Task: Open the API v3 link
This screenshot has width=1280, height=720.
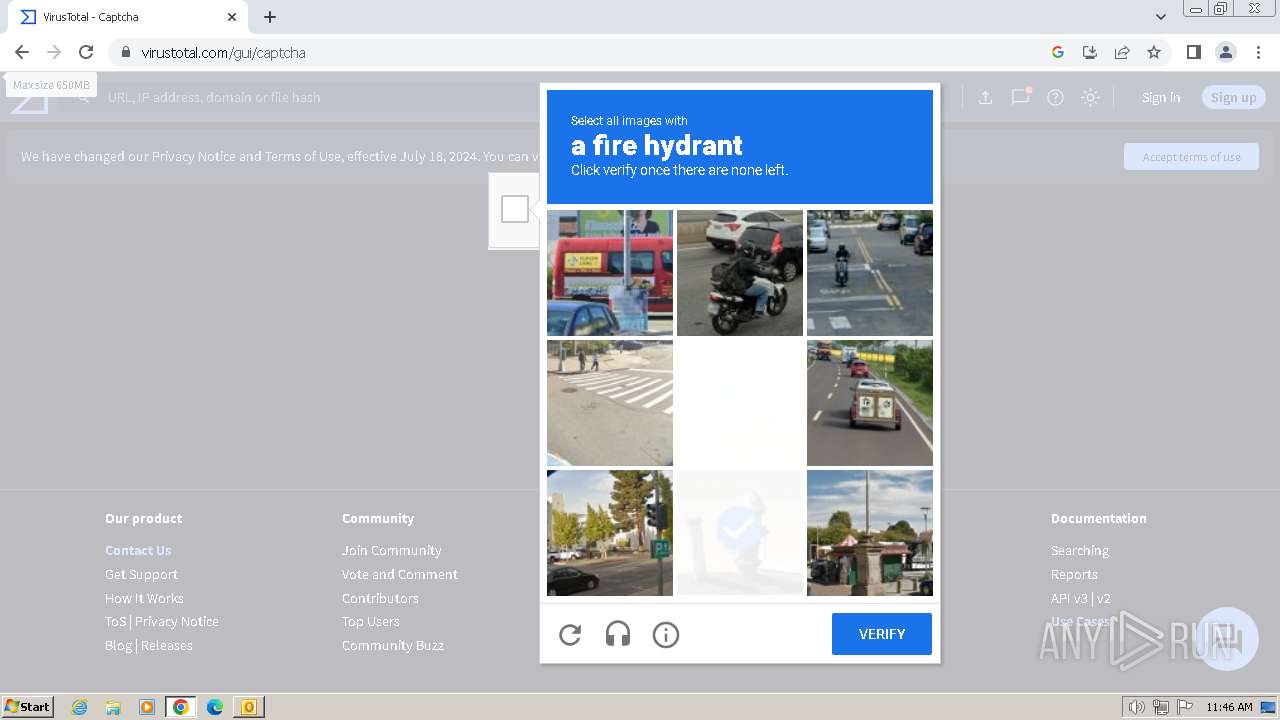Action: click(1069, 598)
